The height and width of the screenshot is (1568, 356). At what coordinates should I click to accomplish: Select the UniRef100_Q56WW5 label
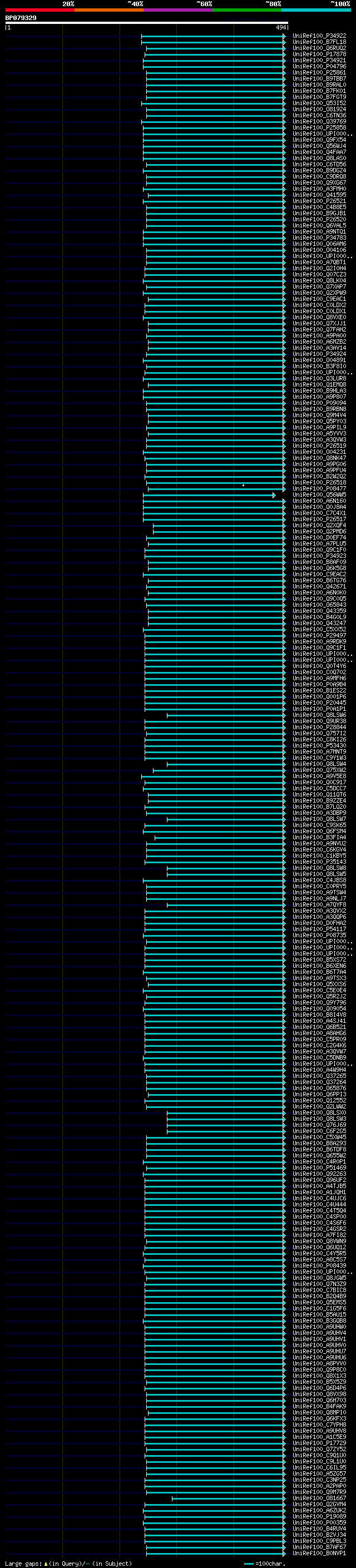click(319, 495)
